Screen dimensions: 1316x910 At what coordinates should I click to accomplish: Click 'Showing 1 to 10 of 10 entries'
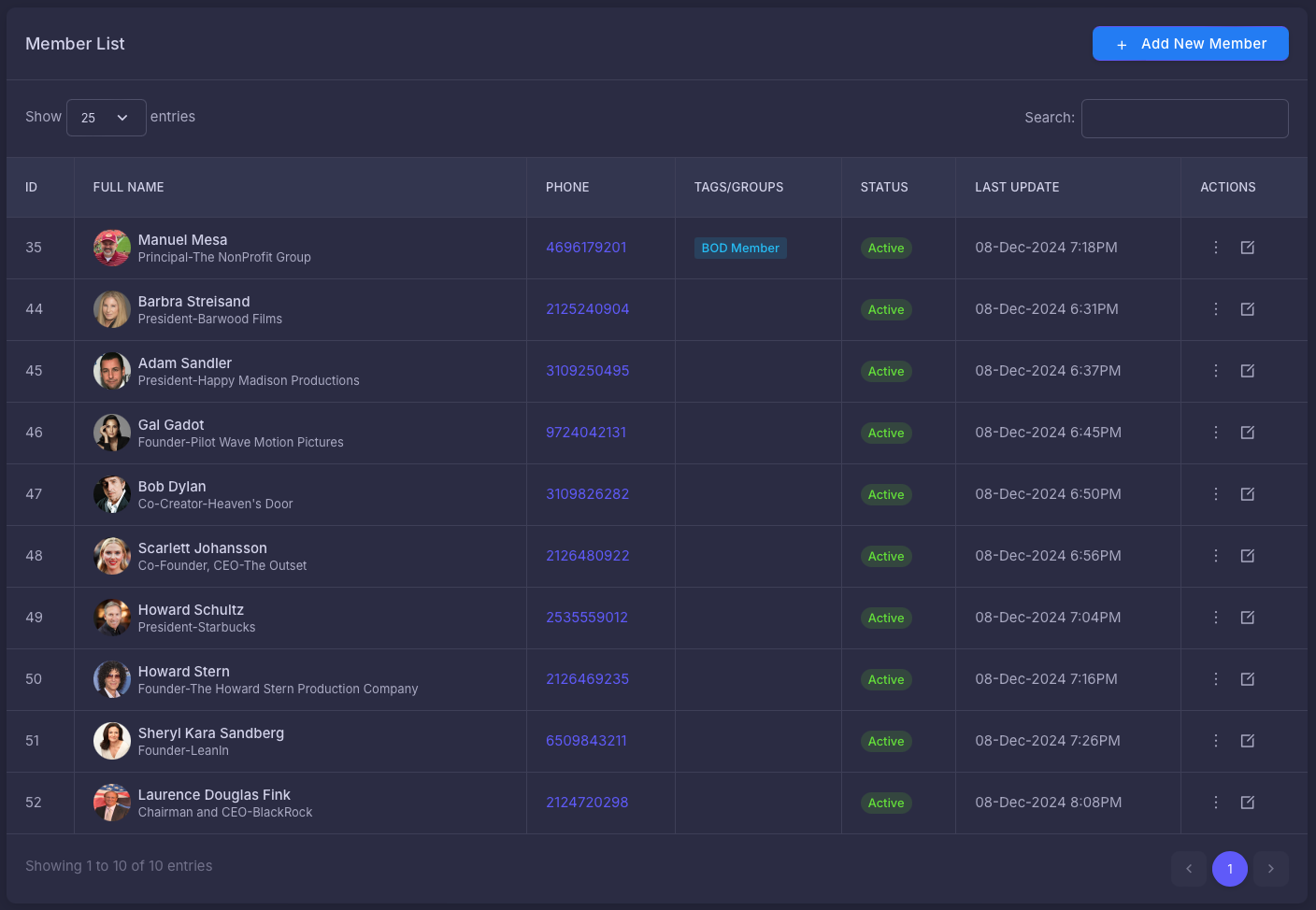tap(119, 866)
